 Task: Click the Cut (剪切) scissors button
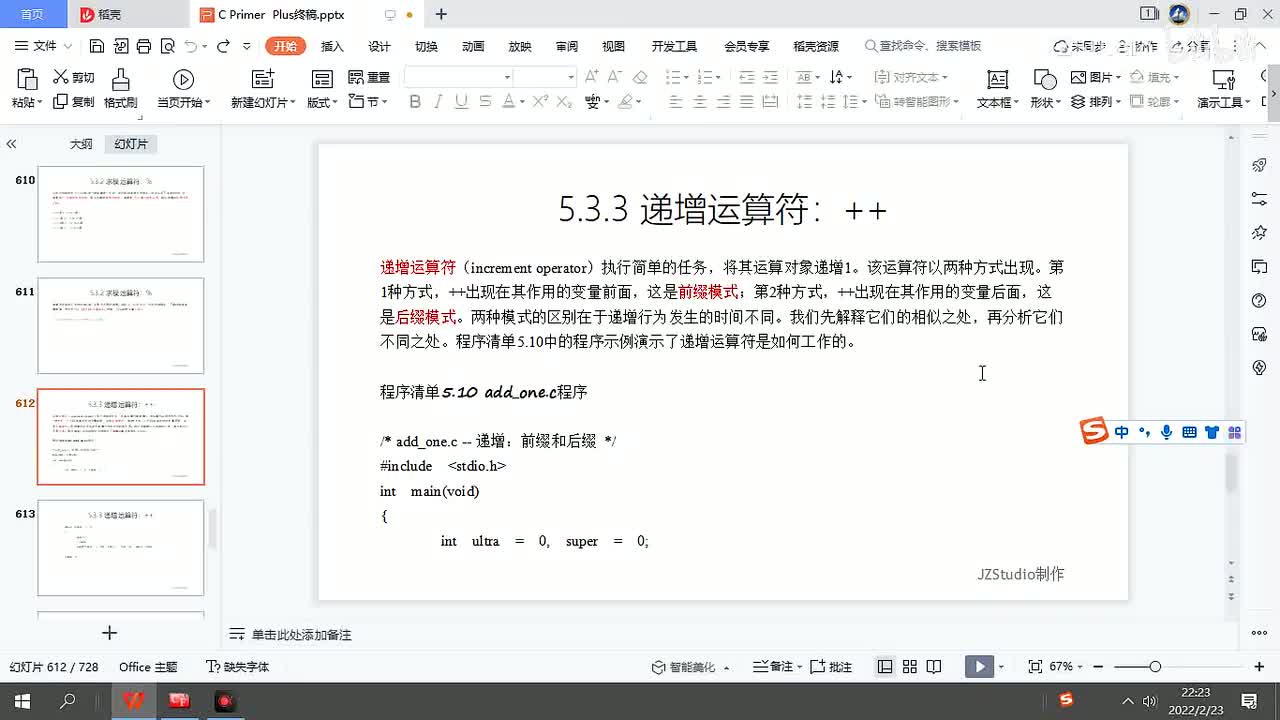click(73, 78)
